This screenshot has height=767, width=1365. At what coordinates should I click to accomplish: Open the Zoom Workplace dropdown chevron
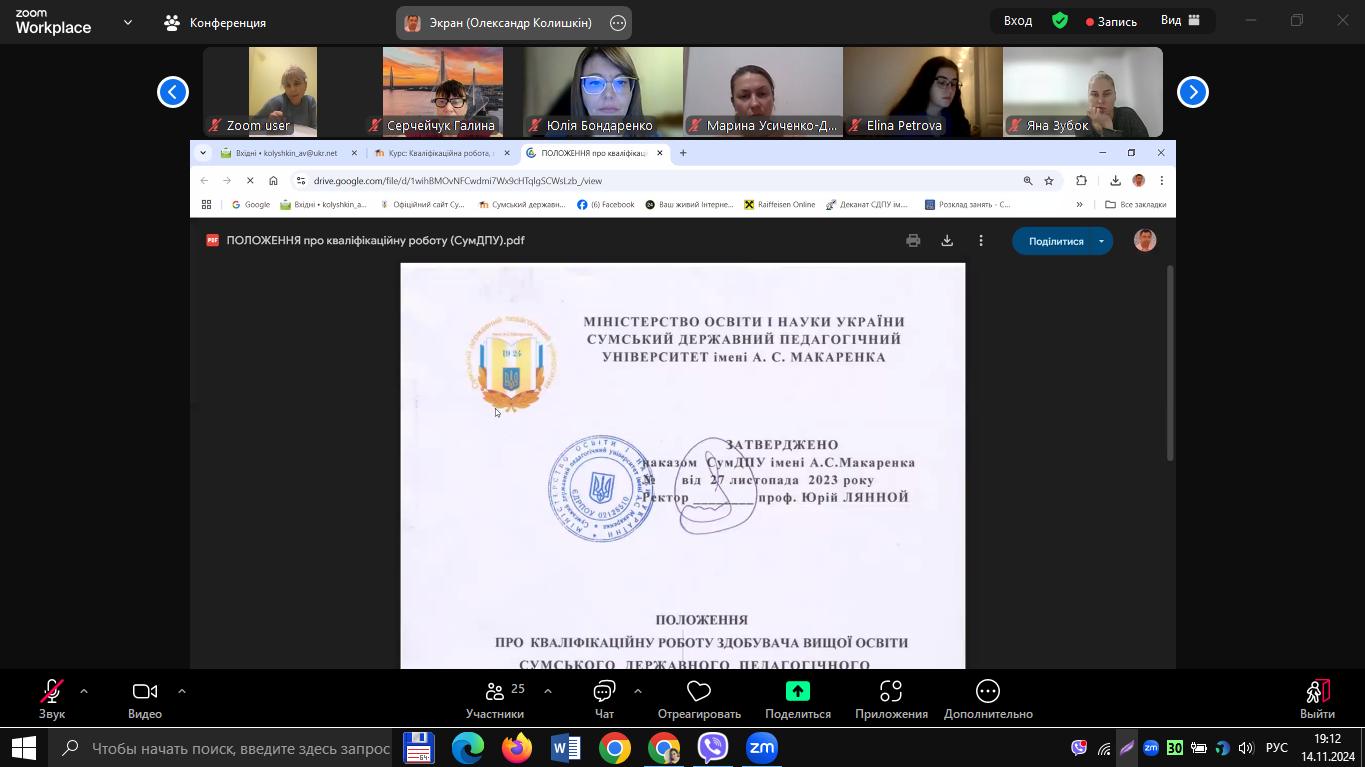click(x=128, y=22)
